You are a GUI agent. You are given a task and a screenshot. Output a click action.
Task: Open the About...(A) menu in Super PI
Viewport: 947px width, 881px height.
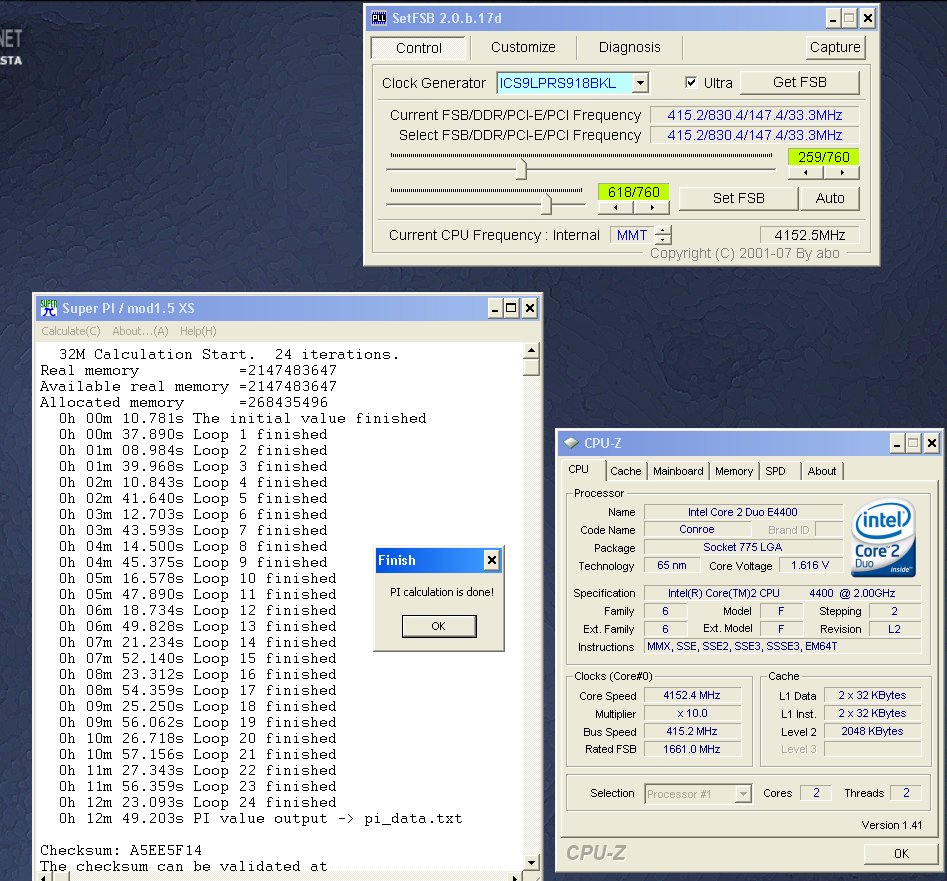click(x=140, y=331)
